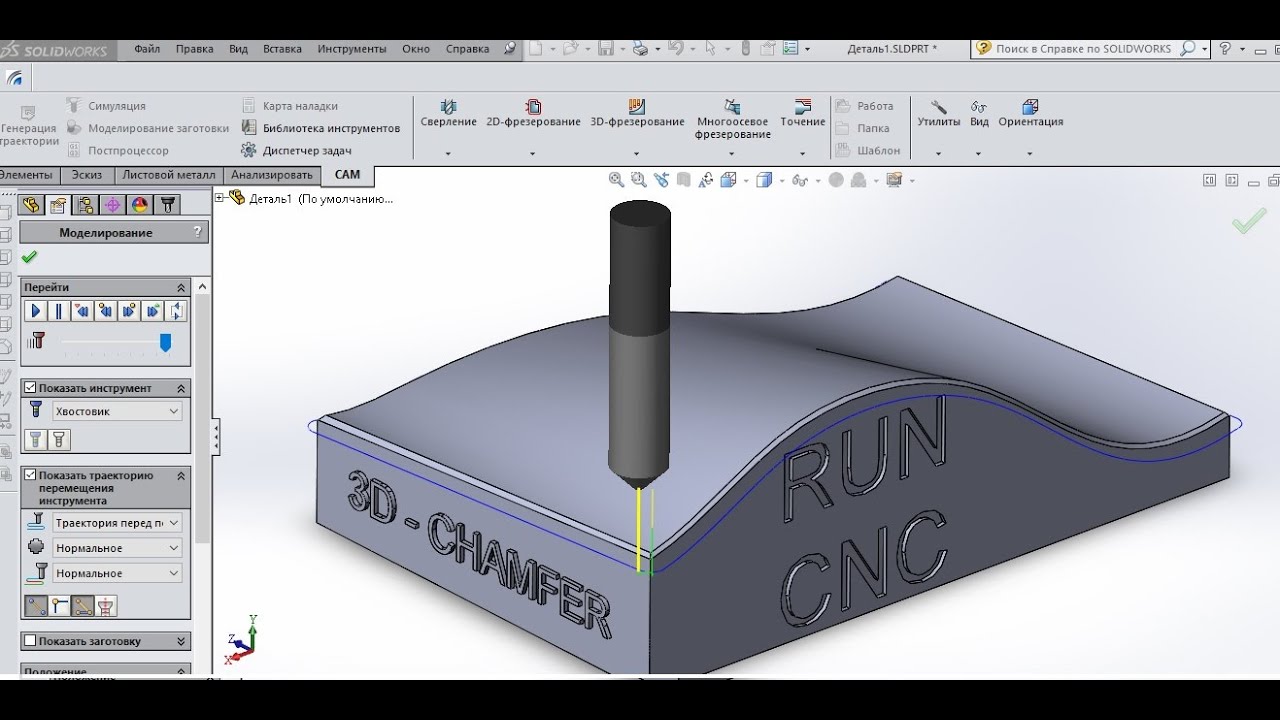
Task: Open the Вид glasses tool
Action: (x=979, y=113)
